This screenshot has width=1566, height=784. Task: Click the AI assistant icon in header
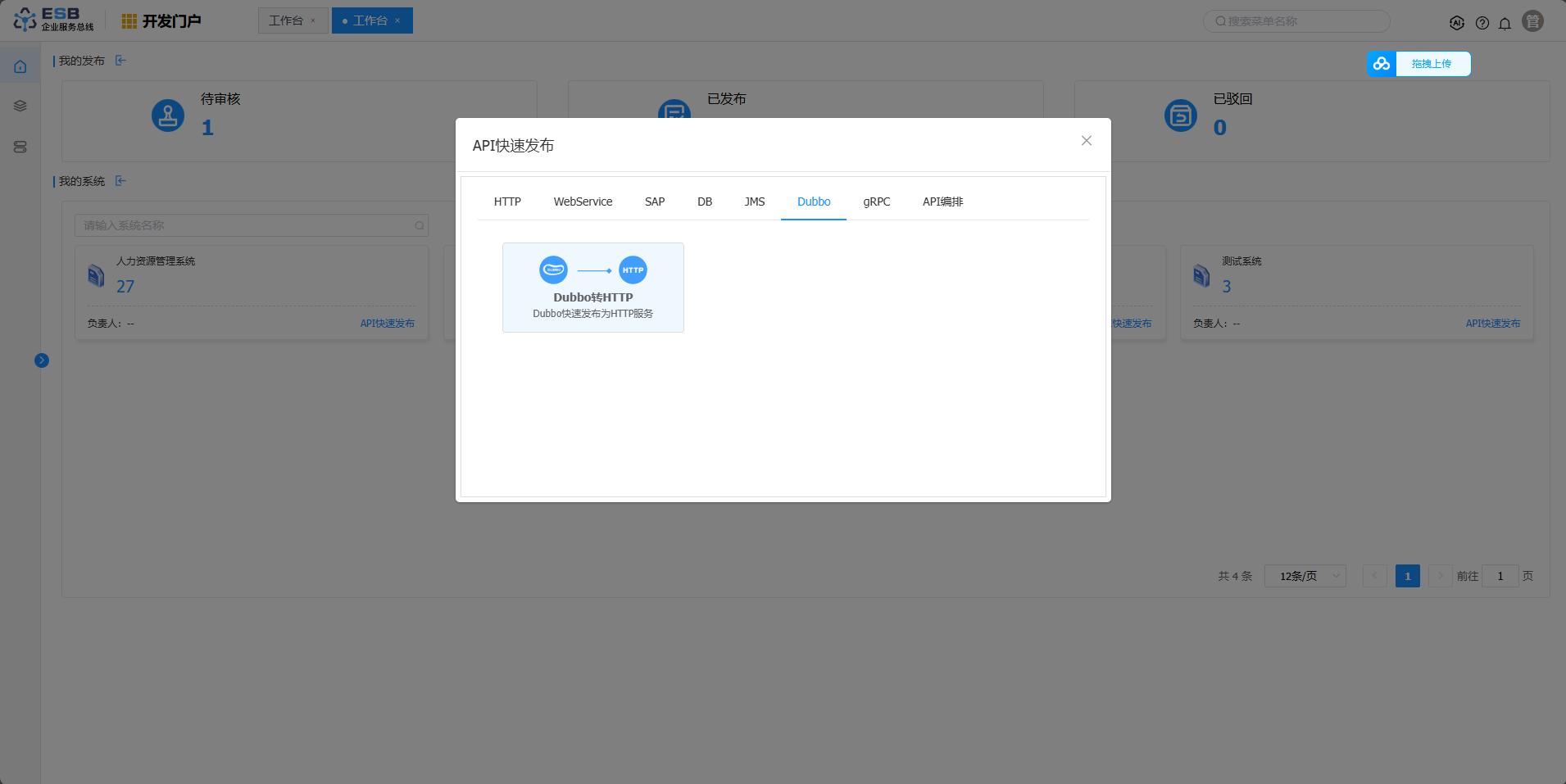(1456, 23)
